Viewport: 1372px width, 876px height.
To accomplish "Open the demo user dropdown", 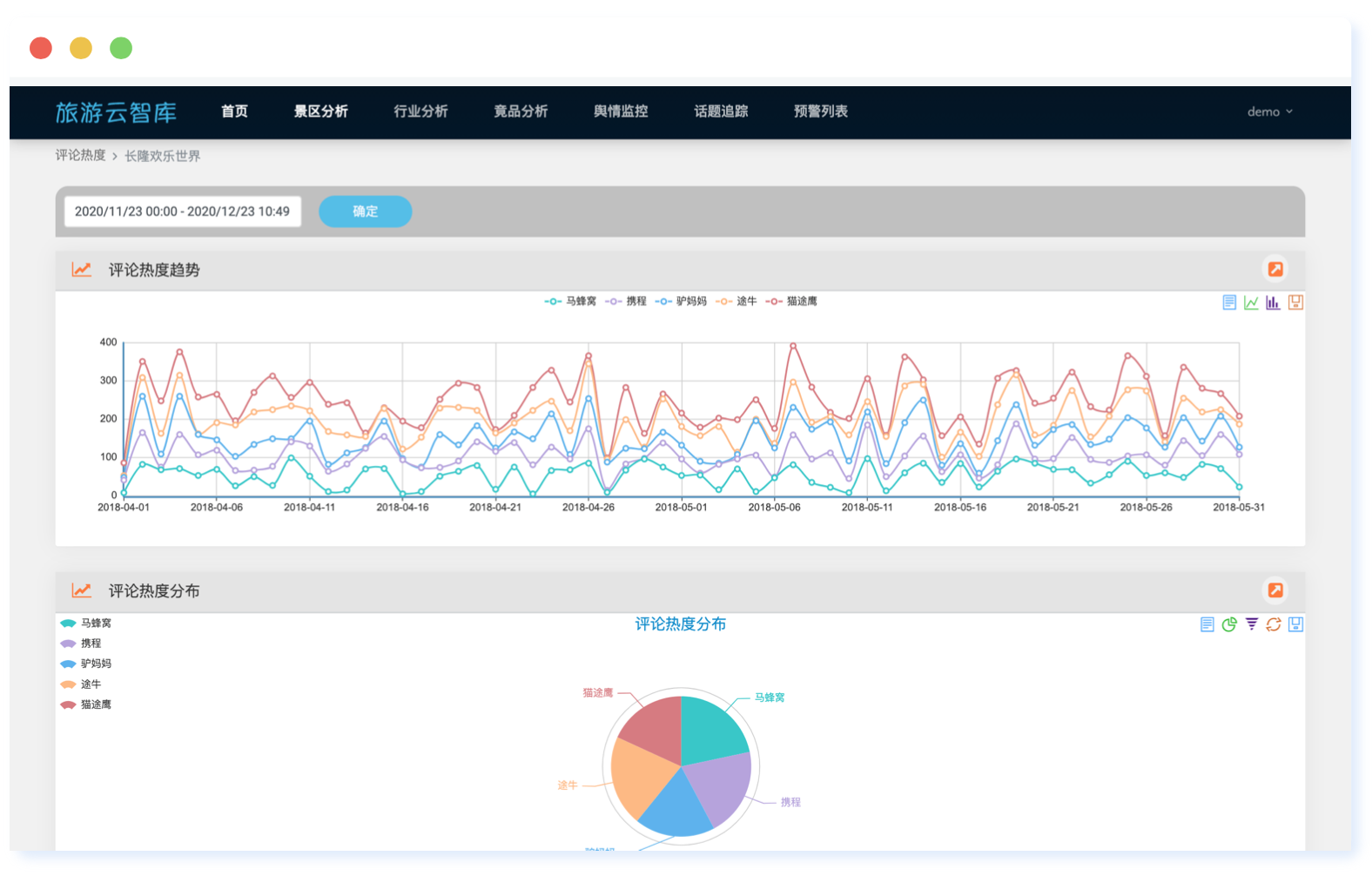I will click(x=1269, y=111).
